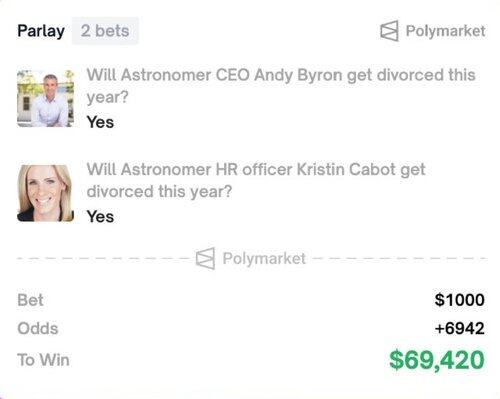
Task: Click the $1000 bet amount
Action: click(x=460, y=300)
